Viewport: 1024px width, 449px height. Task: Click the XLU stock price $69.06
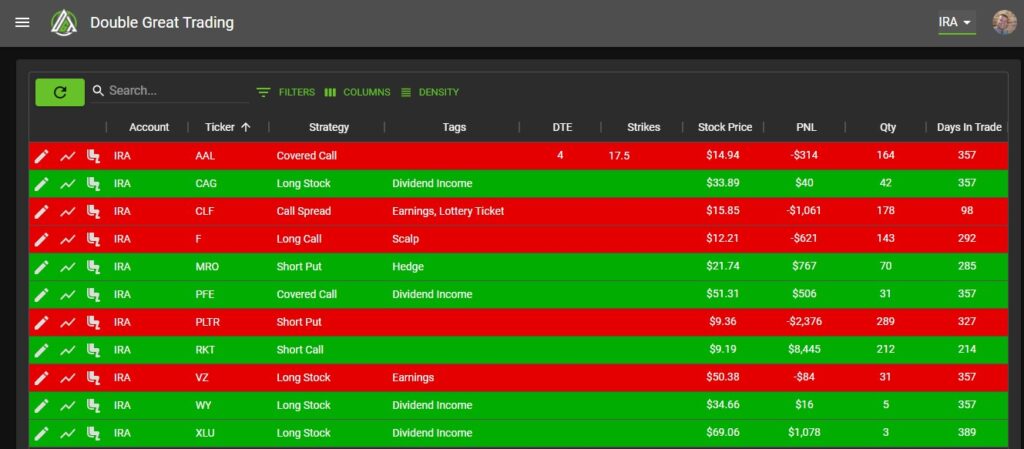pyautogui.click(x=723, y=432)
